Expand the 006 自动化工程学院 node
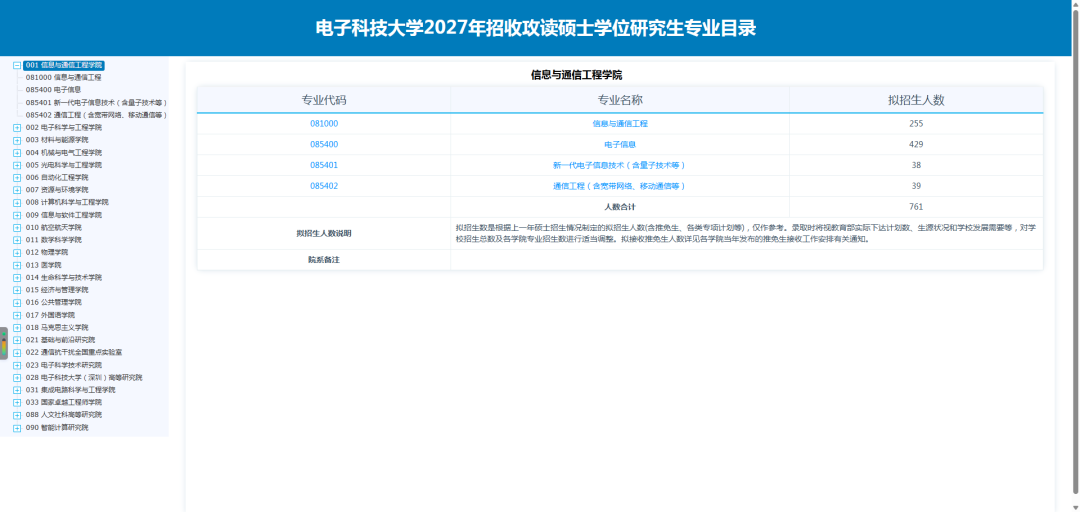The width and height of the screenshot is (1080, 512). tap(17, 178)
